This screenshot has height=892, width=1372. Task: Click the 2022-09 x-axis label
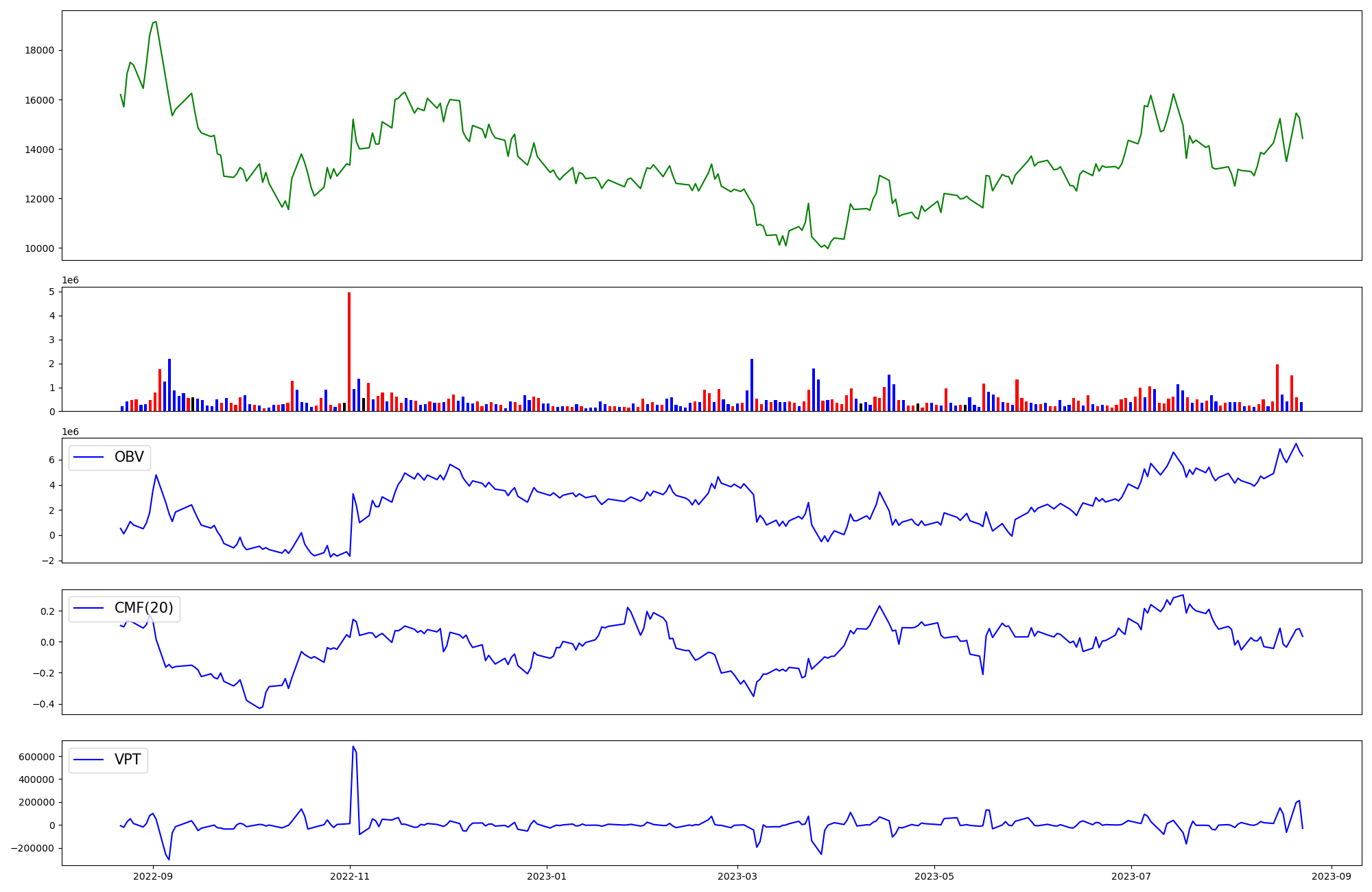[x=153, y=876]
